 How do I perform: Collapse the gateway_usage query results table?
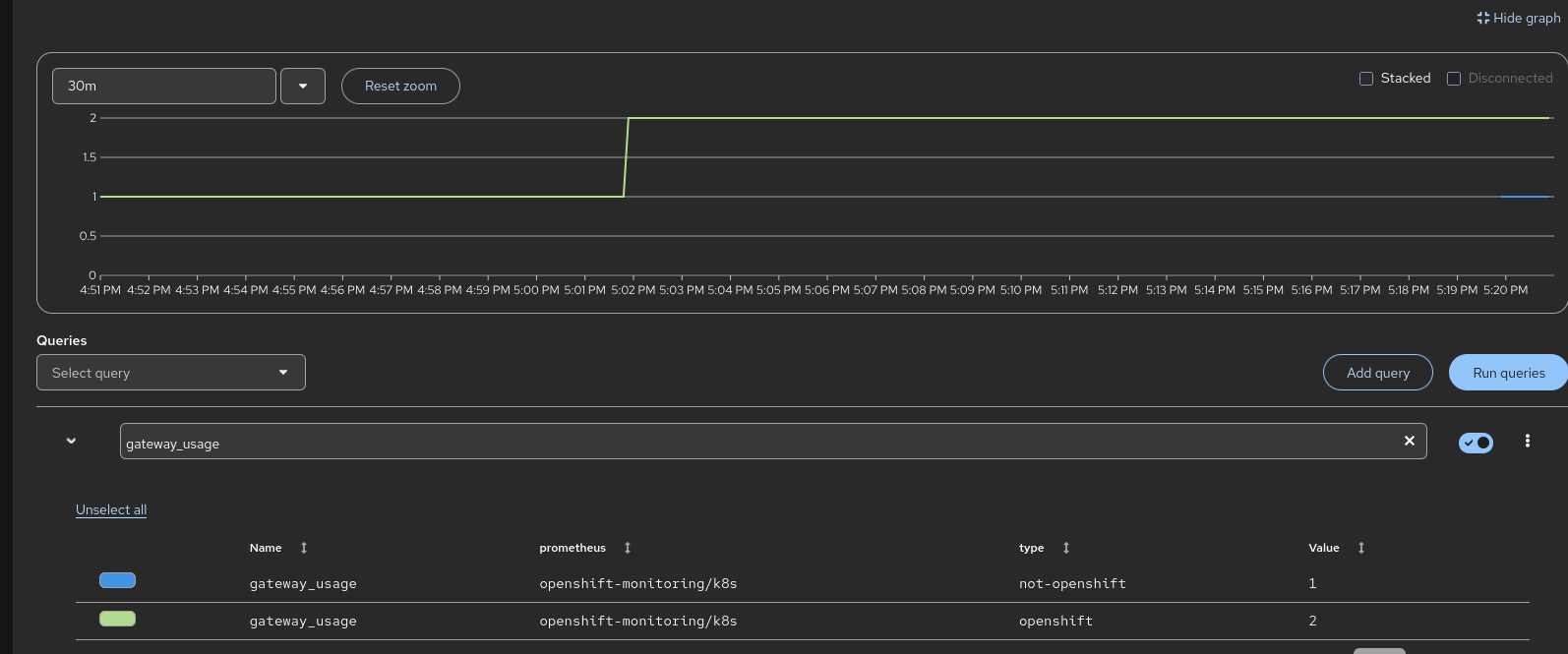tap(71, 441)
